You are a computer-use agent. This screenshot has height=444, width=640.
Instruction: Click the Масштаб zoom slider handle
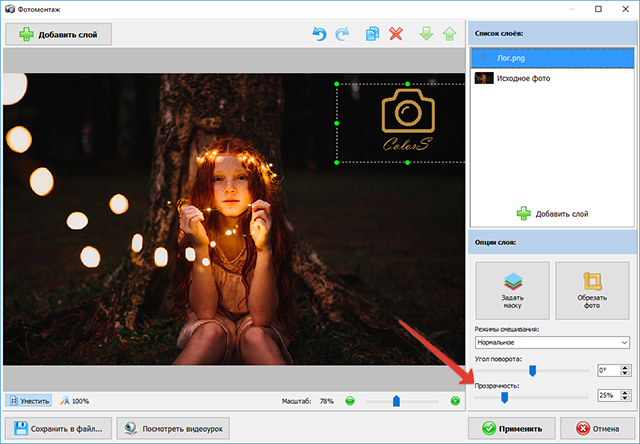point(396,401)
